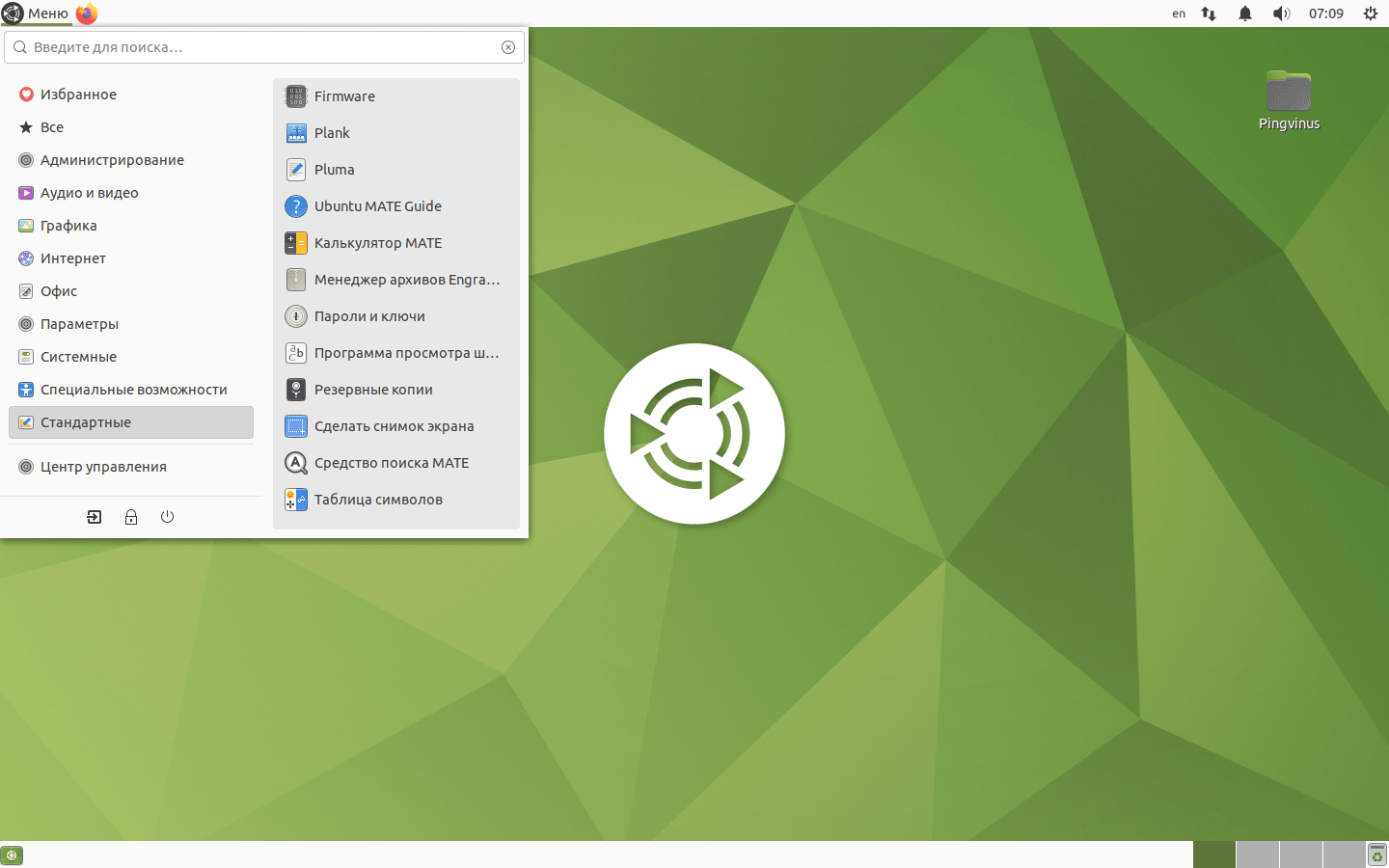1389x868 pixels.
Task: Click the power off icon in the menu
Action: coord(167,517)
